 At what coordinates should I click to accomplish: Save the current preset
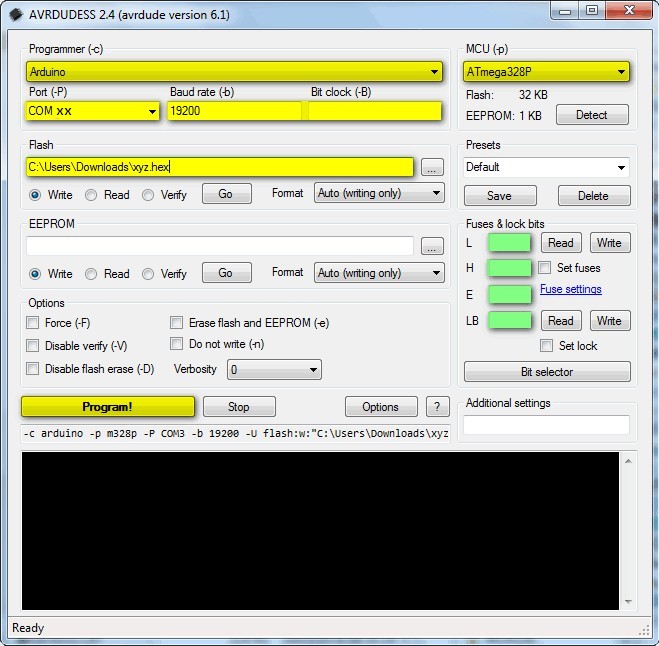500,196
